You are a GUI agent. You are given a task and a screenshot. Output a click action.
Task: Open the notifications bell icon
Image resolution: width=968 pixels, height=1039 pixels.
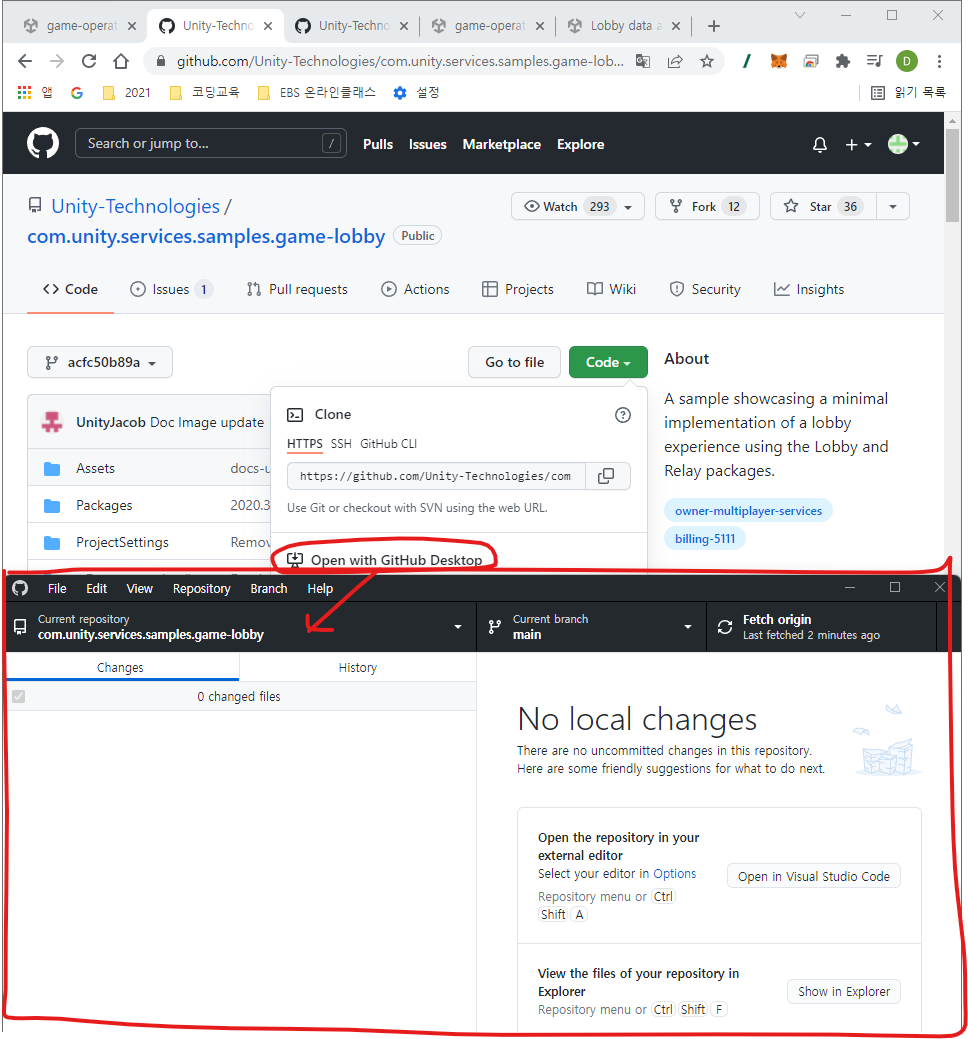click(x=820, y=144)
